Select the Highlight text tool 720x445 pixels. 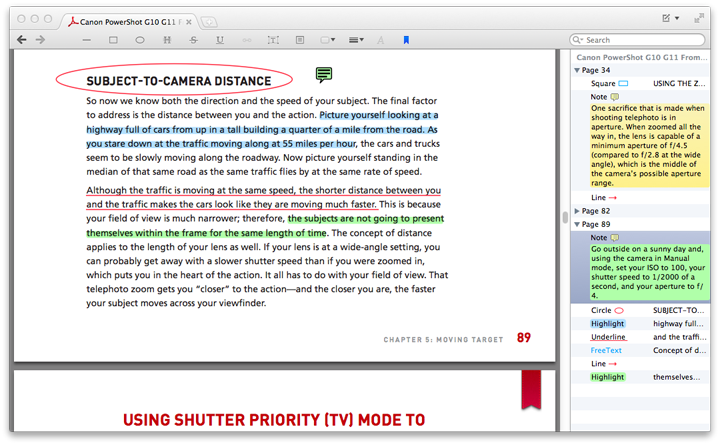click(167, 40)
